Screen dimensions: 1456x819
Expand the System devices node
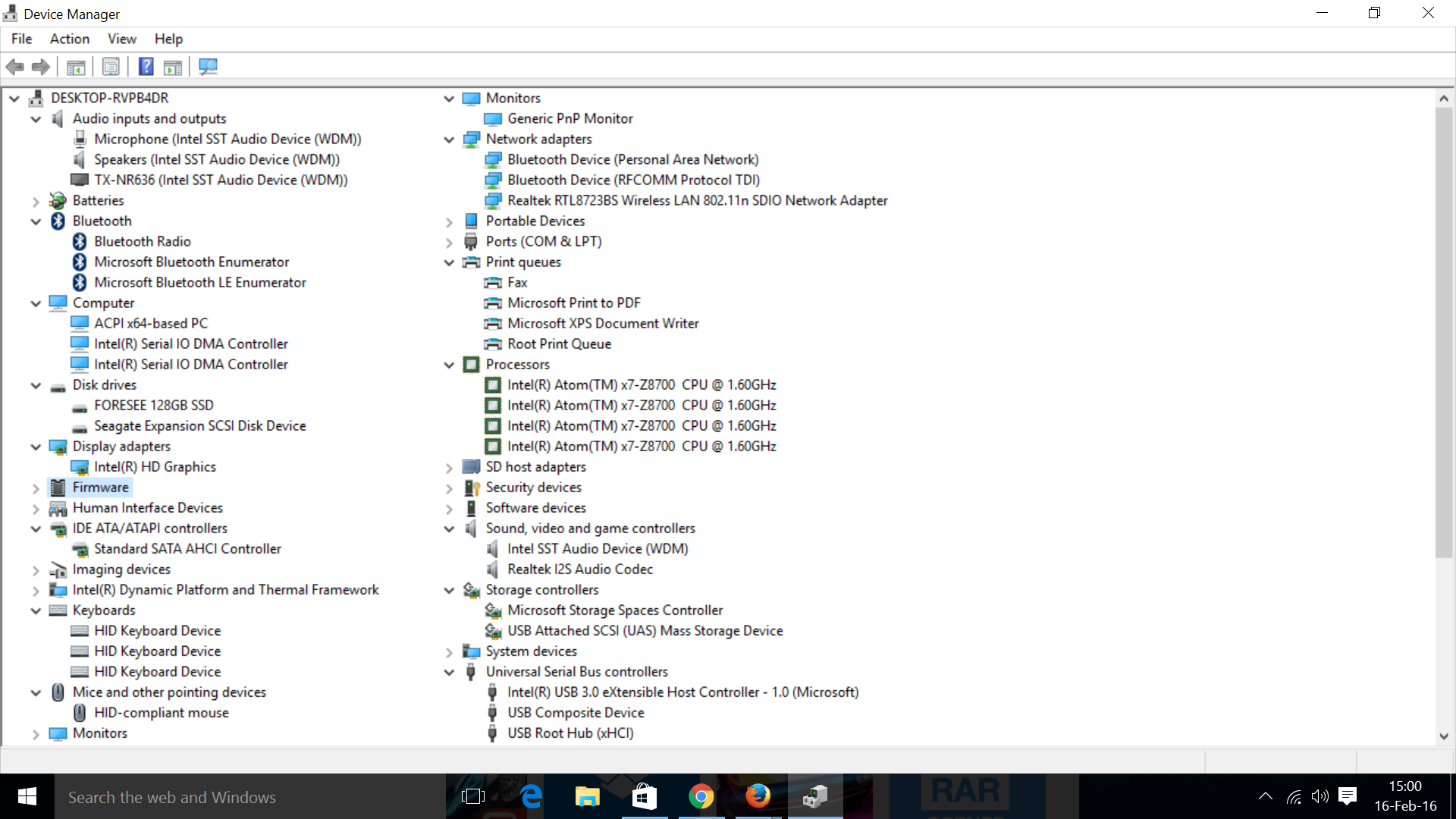449,651
